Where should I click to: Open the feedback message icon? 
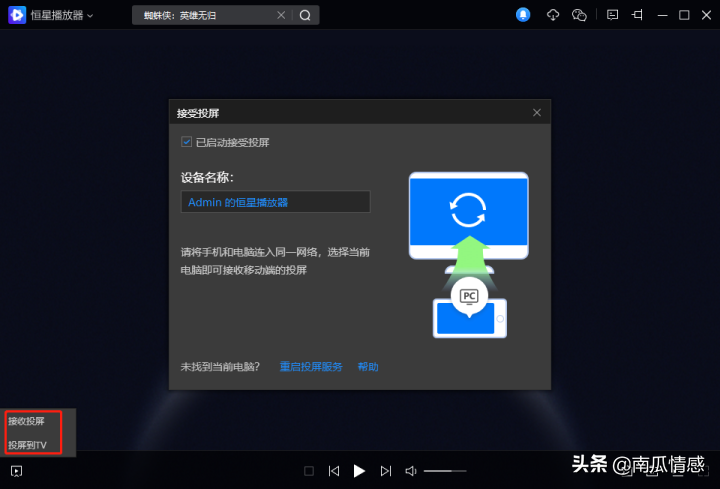pyautogui.click(x=612, y=15)
